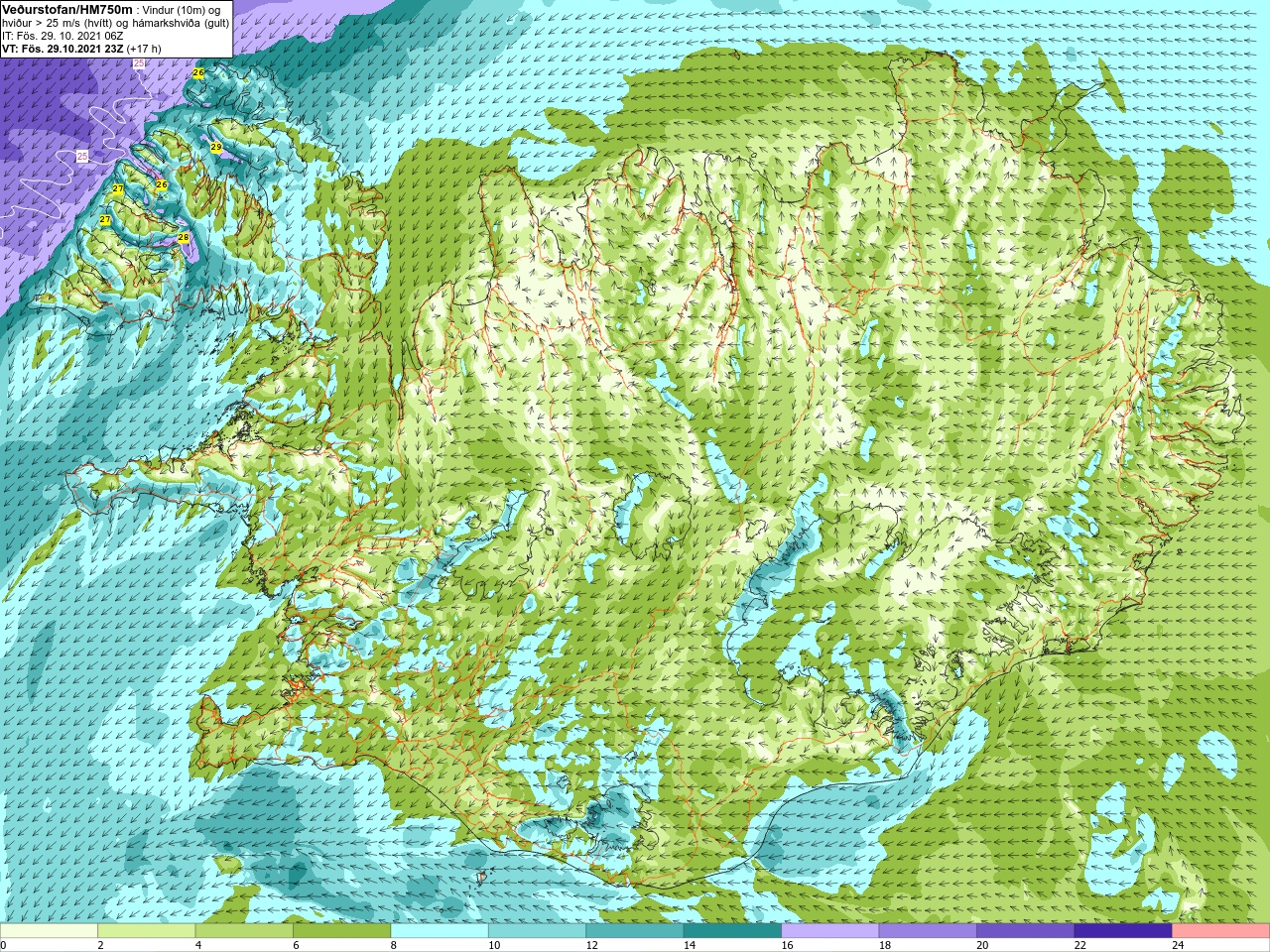The image size is (1270, 952).
Task: Click the scale value '14' on the color bar
Action: [690, 945]
